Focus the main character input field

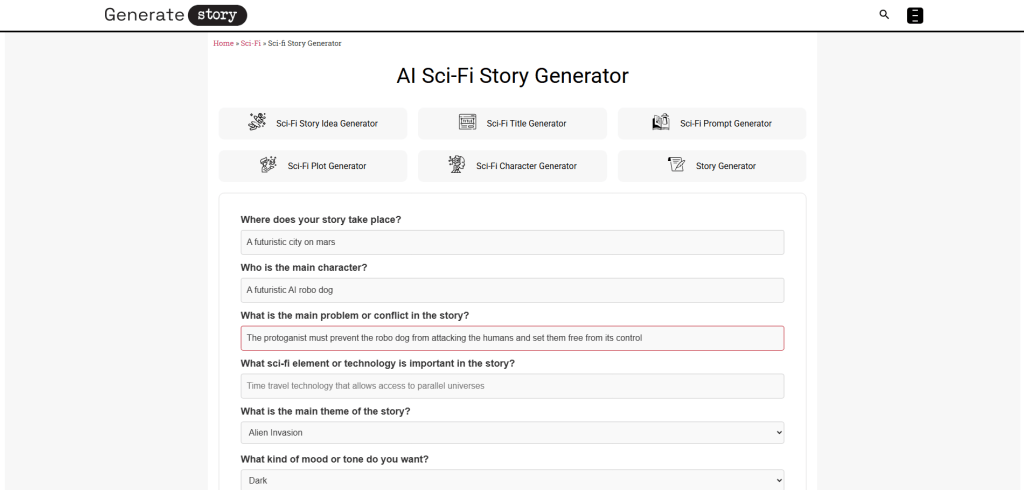pos(512,290)
